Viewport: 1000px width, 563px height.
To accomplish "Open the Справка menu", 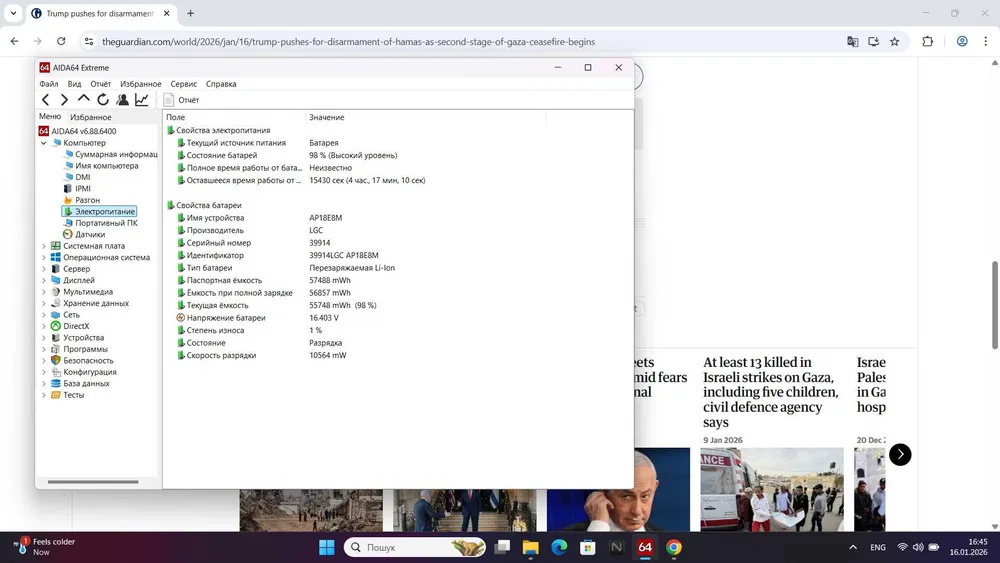I will (221, 84).
